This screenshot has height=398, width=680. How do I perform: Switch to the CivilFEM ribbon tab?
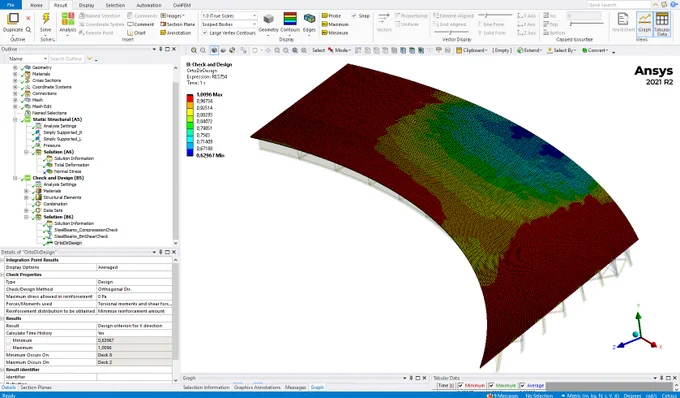coord(182,5)
